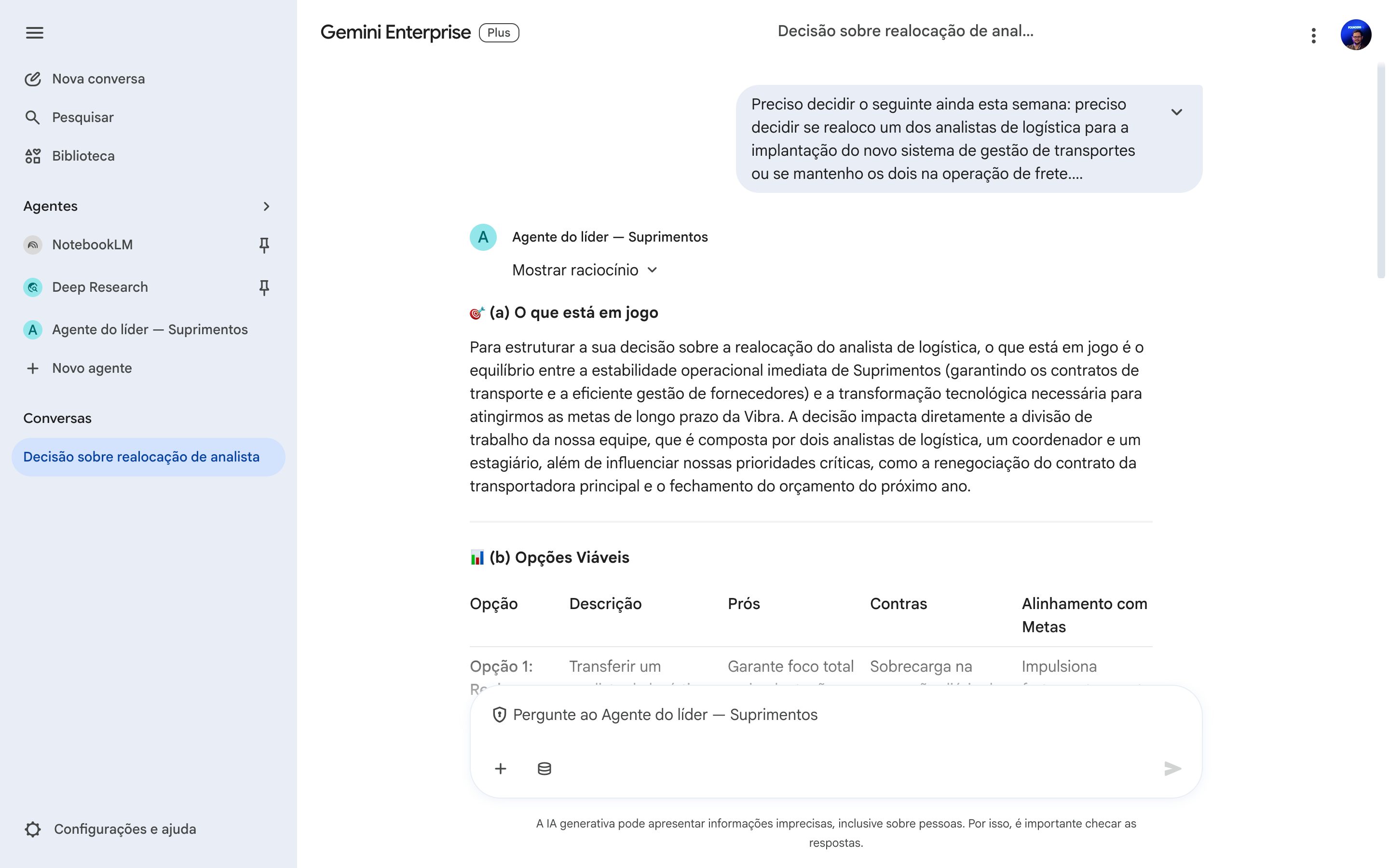Click the (a) O que está em jogo heading
1389x868 pixels.
(564, 312)
